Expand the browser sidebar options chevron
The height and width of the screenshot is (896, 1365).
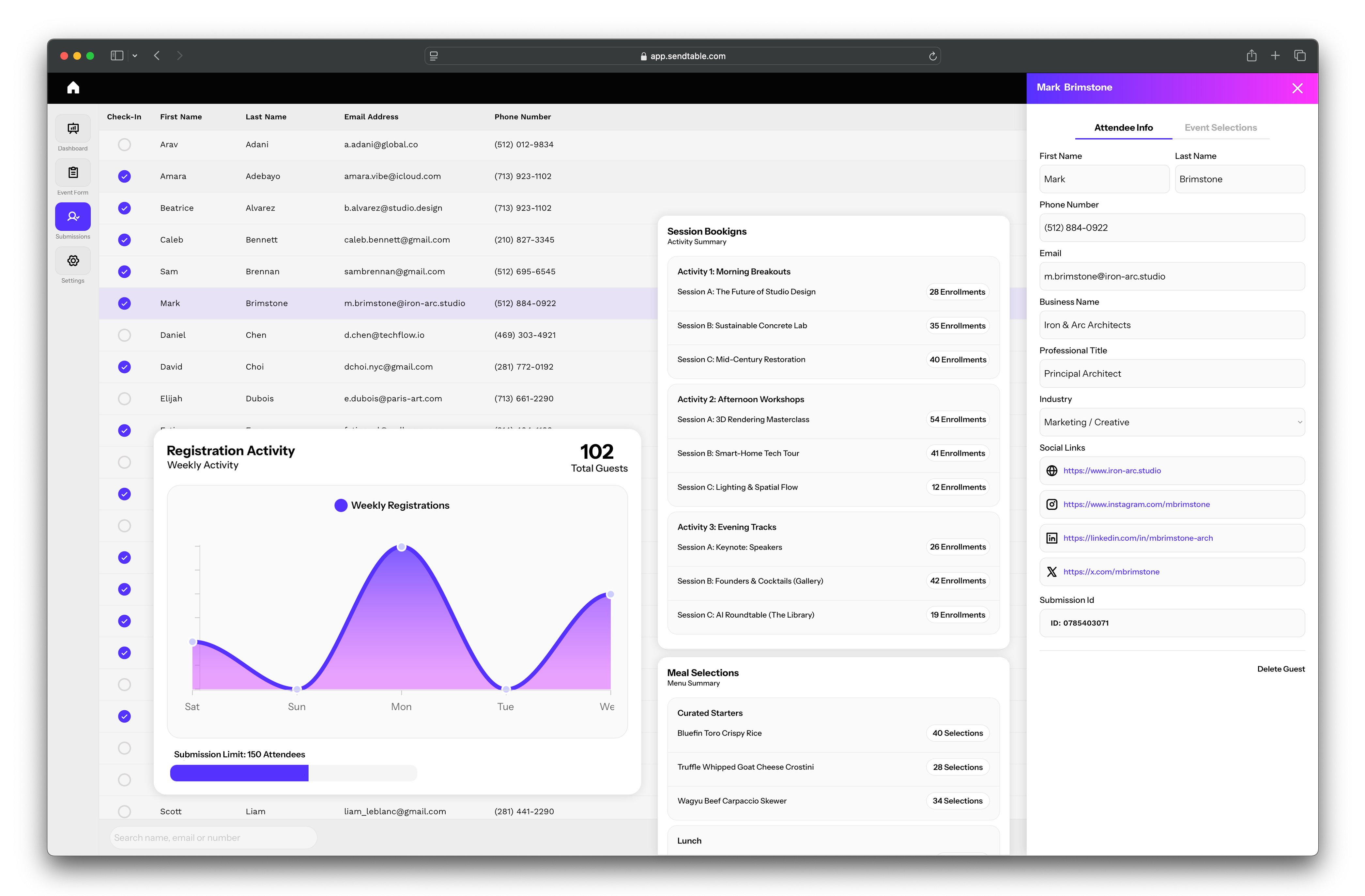tap(135, 56)
